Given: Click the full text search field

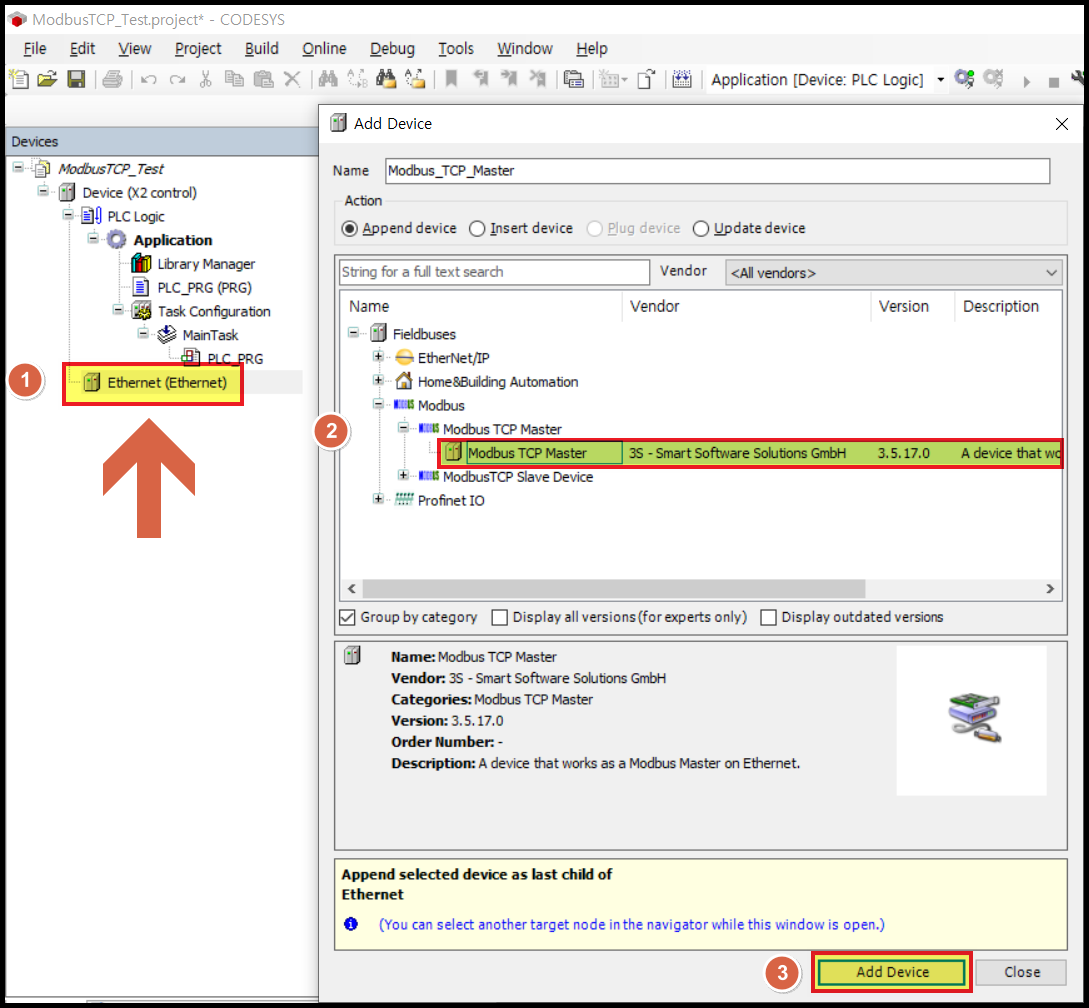Looking at the screenshot, I should coord(494,272).
